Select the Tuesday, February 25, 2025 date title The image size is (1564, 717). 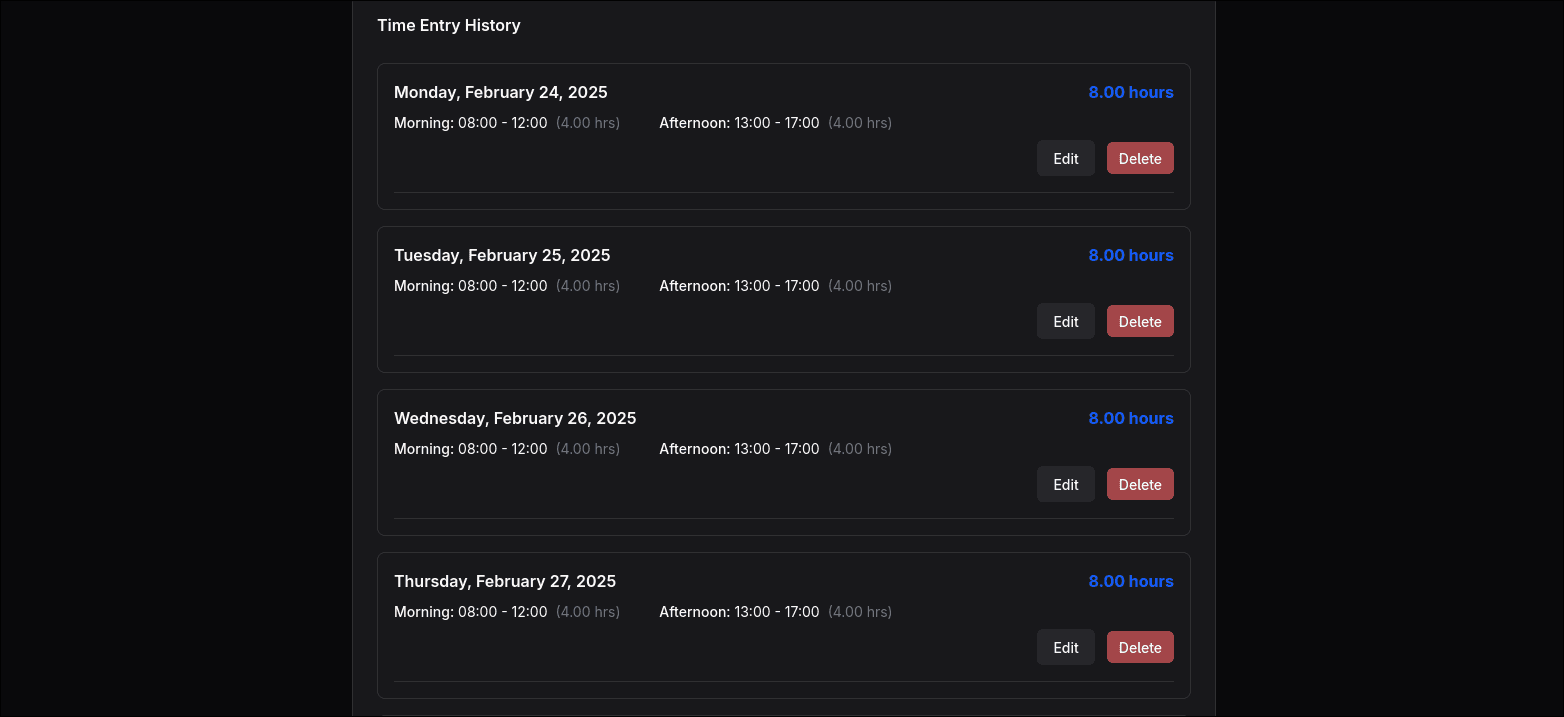[501, 255]
